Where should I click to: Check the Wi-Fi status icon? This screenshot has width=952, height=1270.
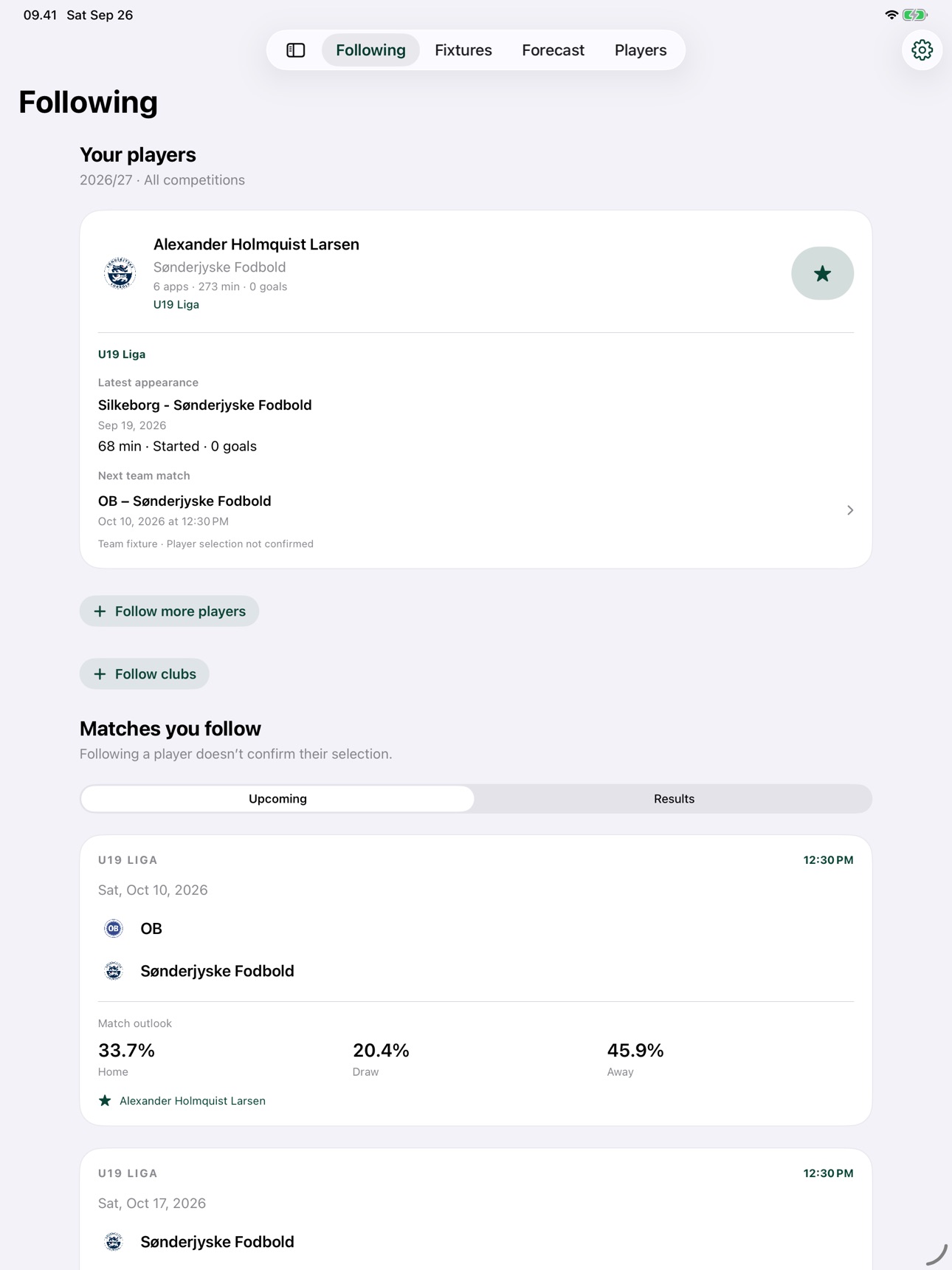[891, 15]
